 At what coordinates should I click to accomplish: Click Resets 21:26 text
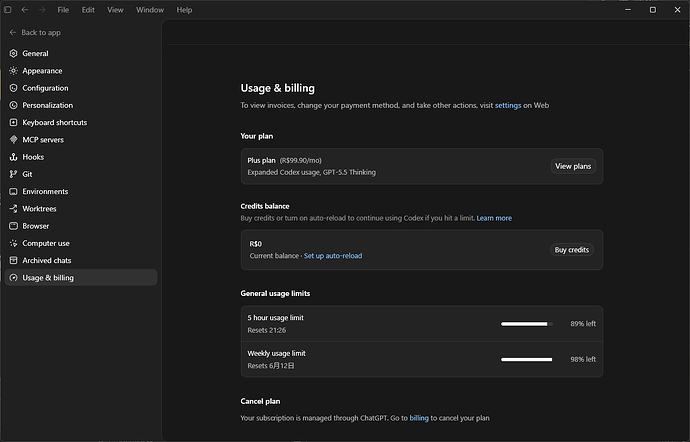coord(267,330)
